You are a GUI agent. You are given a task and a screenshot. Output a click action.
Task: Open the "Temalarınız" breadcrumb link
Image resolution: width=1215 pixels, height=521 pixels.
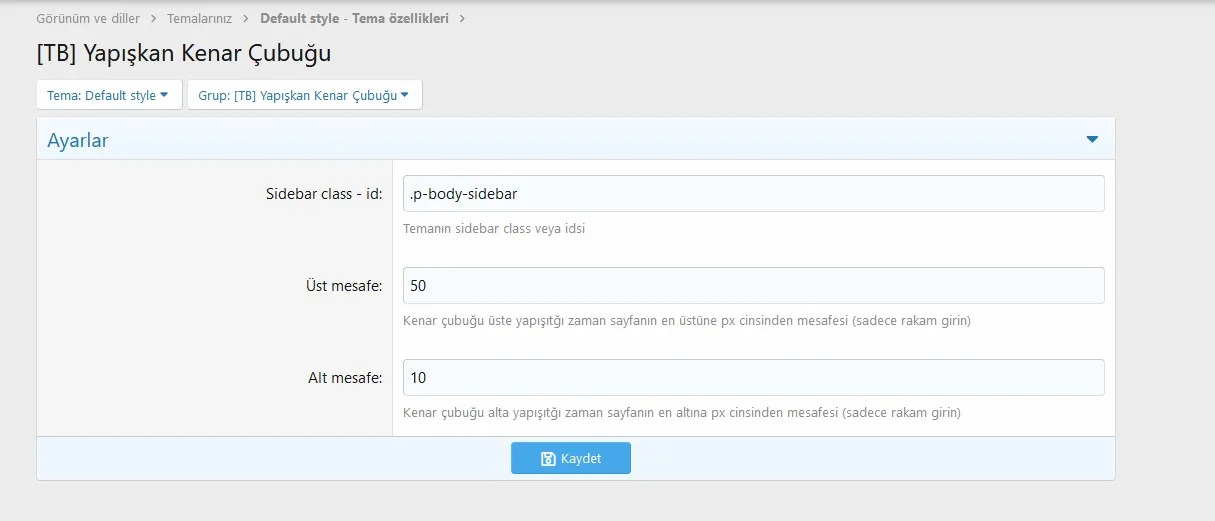[x=197, y=18]
